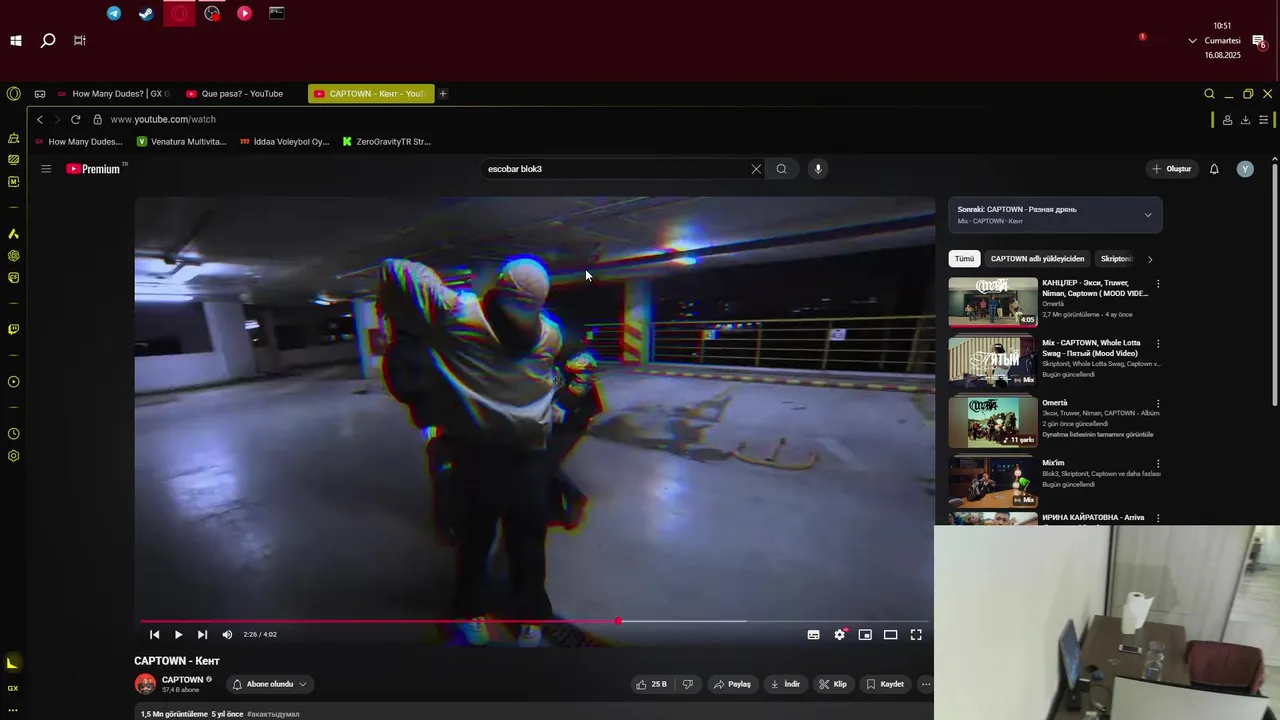Dislike the CAPTOWN video
Screen dimensions: 1280x720
(687, 684)
